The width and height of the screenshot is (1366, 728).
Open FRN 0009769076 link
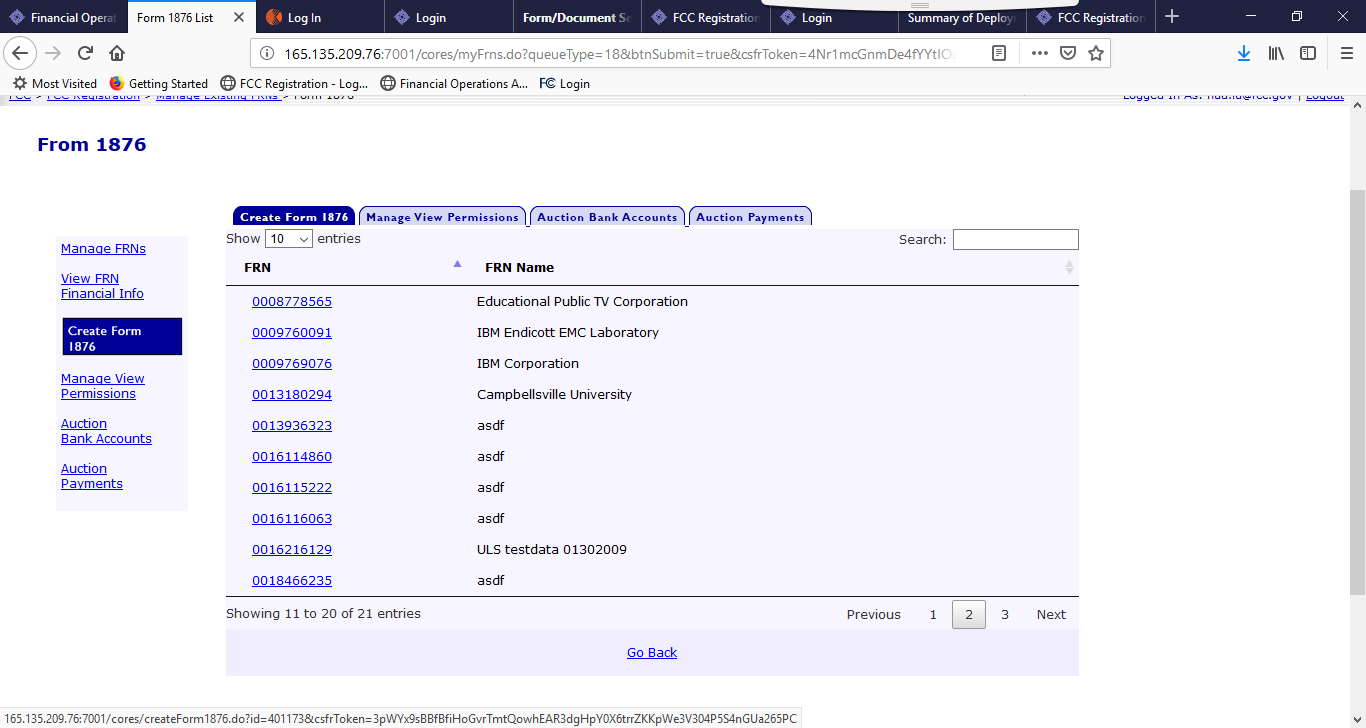pos(292,364)
